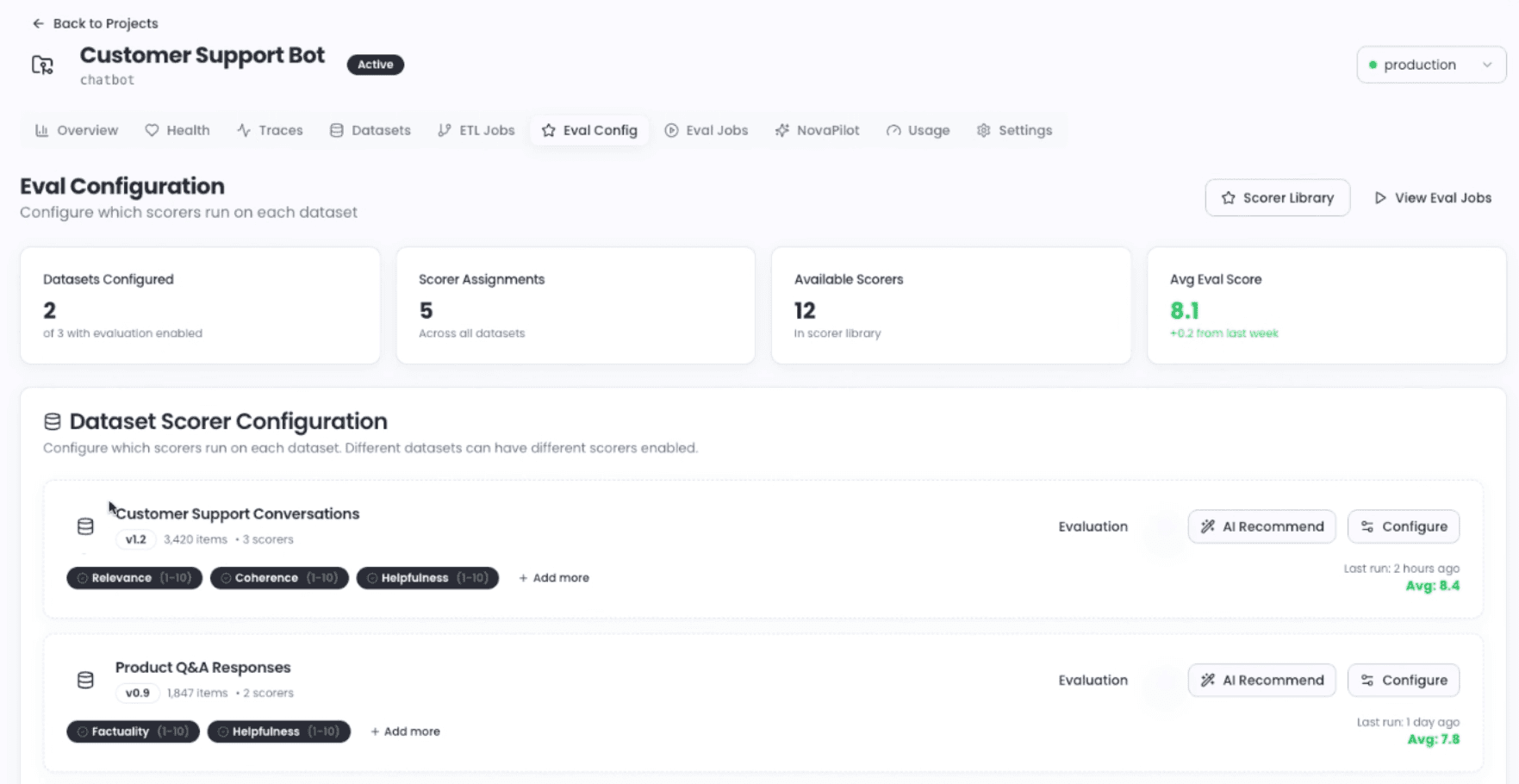Click the Datasets database icon
The width and height of the screenshot is (1519, 784).
(x=336, y=130)
